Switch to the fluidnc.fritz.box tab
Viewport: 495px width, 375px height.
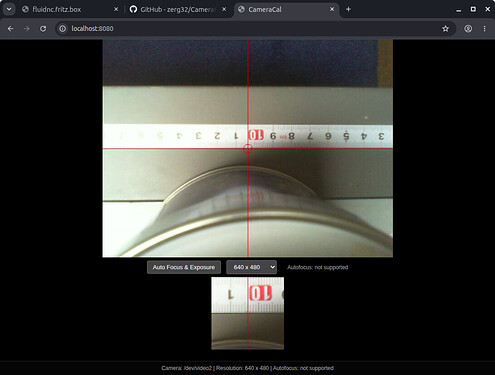coord(70,9)
